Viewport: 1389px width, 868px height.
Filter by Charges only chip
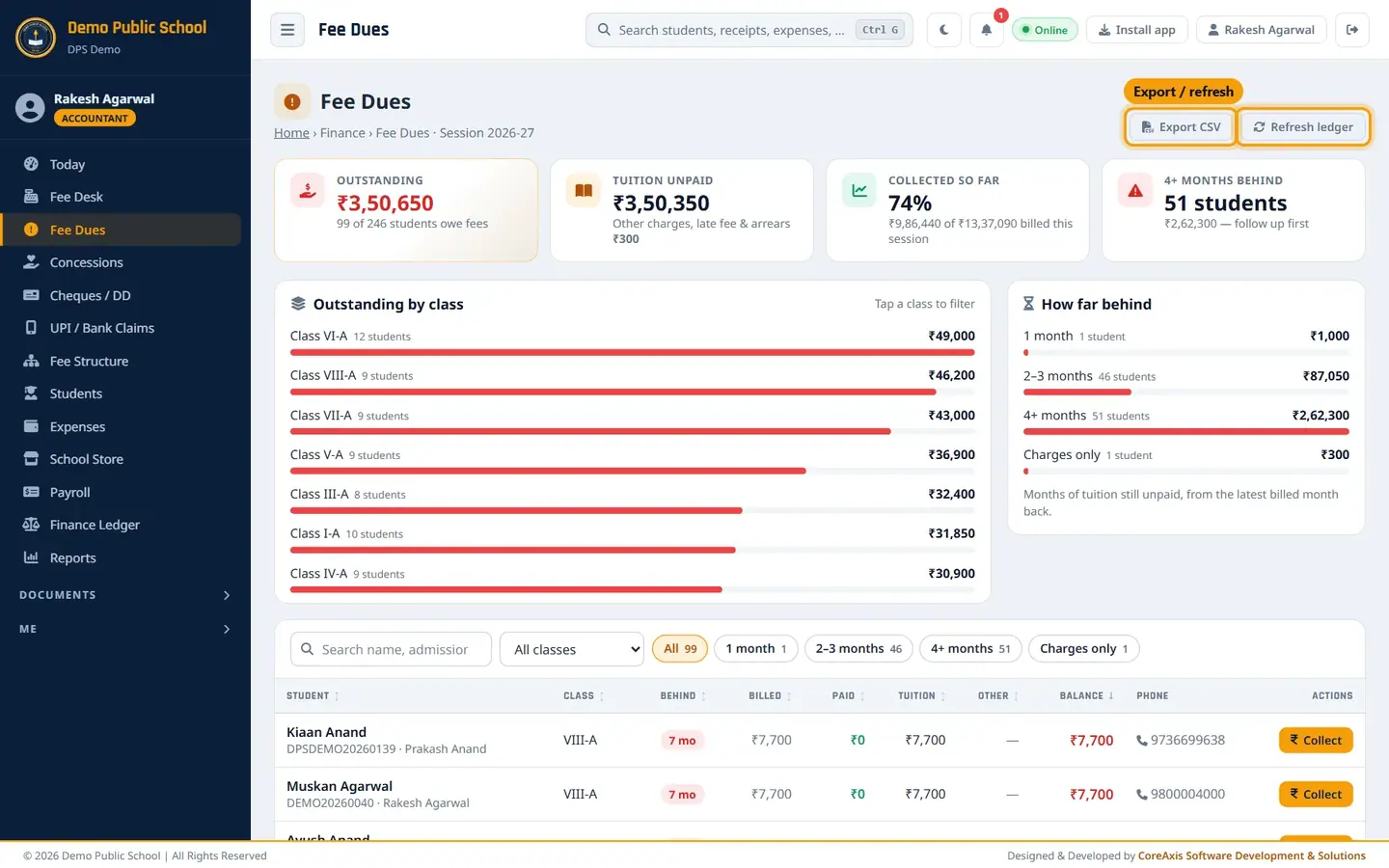1084,649
